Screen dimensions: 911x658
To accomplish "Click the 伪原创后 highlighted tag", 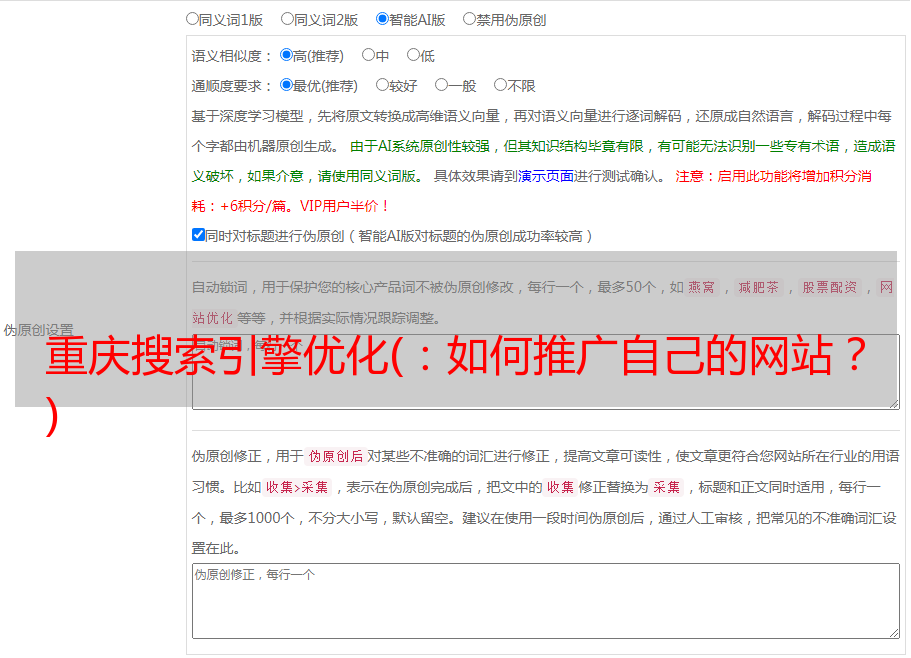I will click(x=336, y=456).
